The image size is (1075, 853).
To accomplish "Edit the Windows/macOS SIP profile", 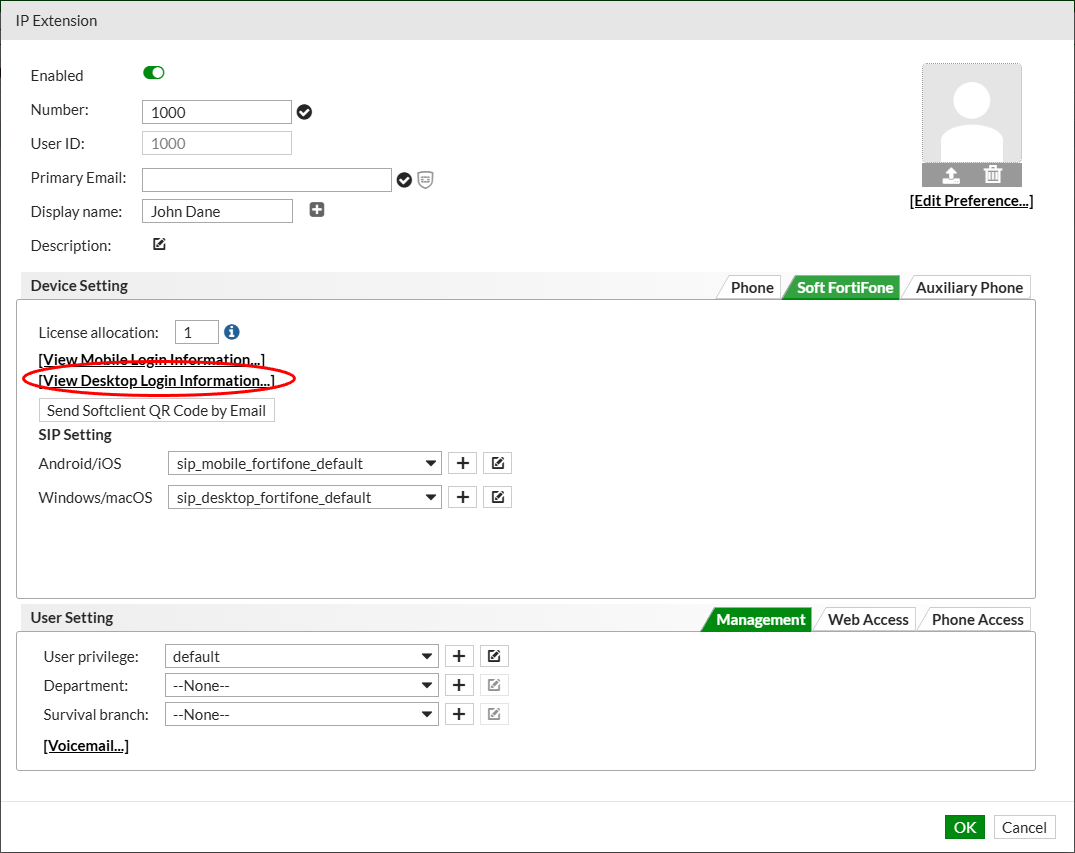I will (498, 497).
